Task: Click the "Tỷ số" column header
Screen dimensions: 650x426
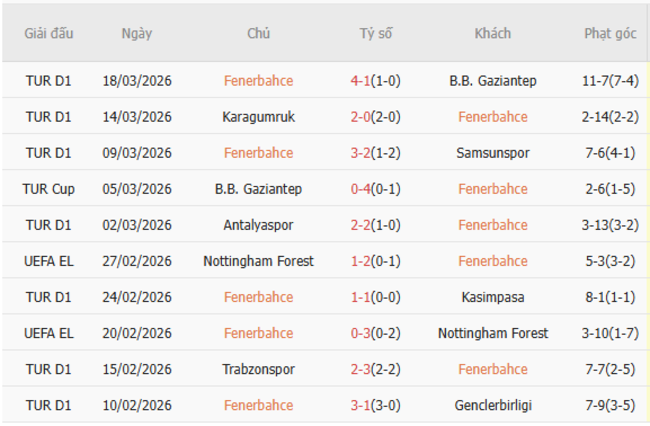Action: click(x=376, y=33)
